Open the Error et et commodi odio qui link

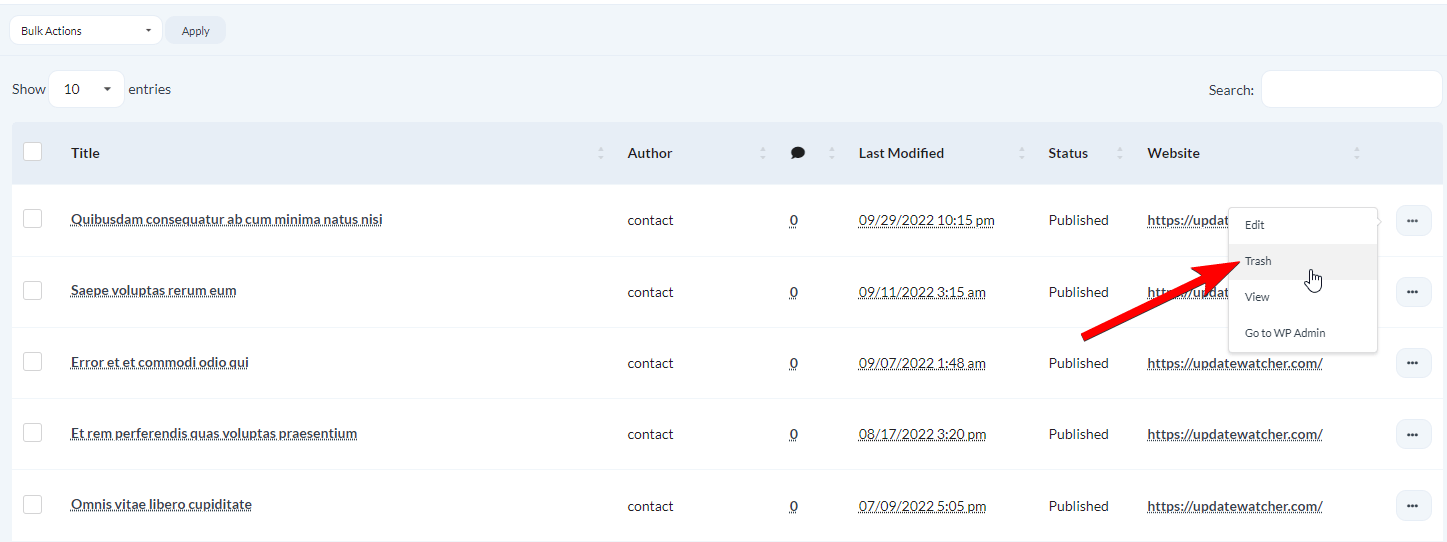point(160,363)
